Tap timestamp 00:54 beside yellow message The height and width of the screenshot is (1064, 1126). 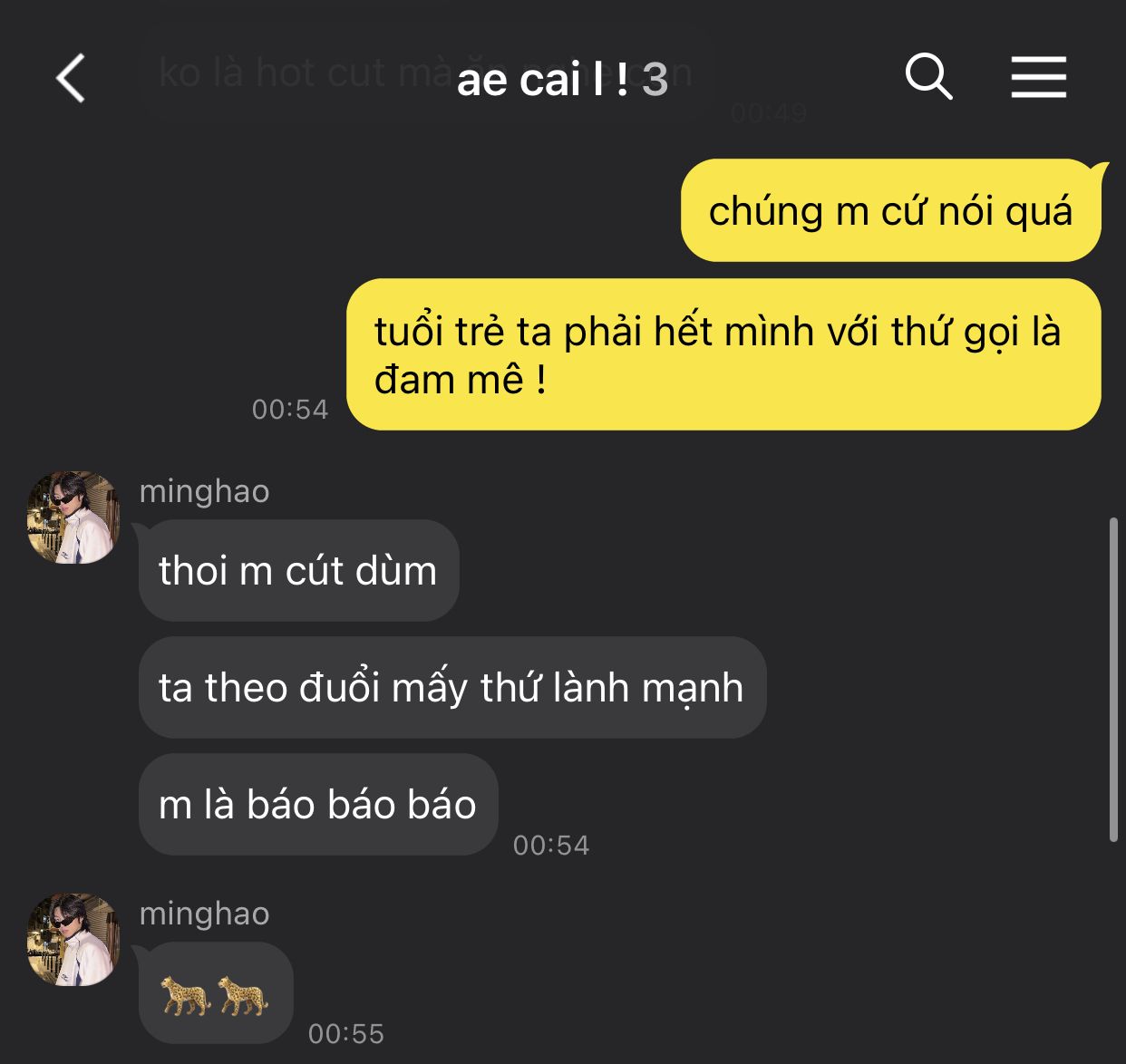point(290,410)
